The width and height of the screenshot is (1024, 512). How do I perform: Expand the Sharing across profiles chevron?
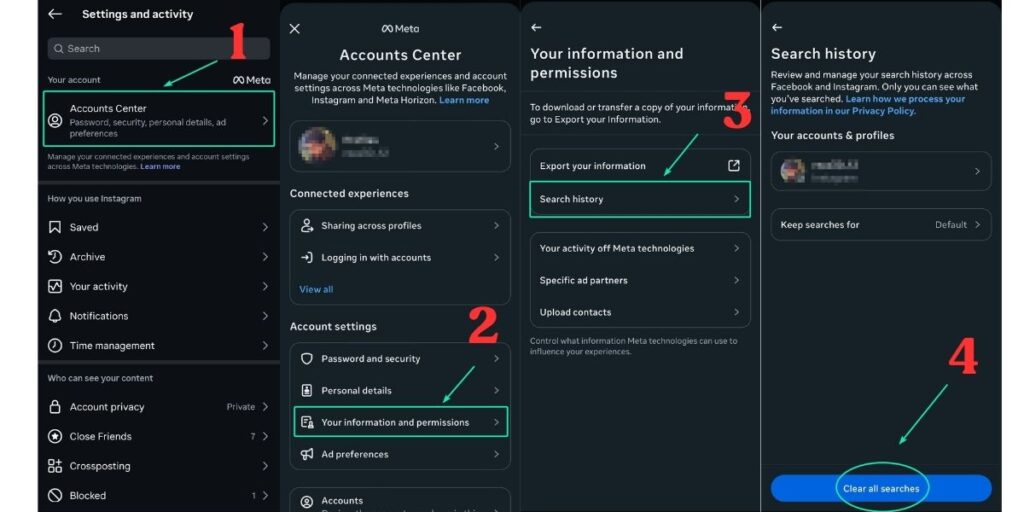[496, 226]
